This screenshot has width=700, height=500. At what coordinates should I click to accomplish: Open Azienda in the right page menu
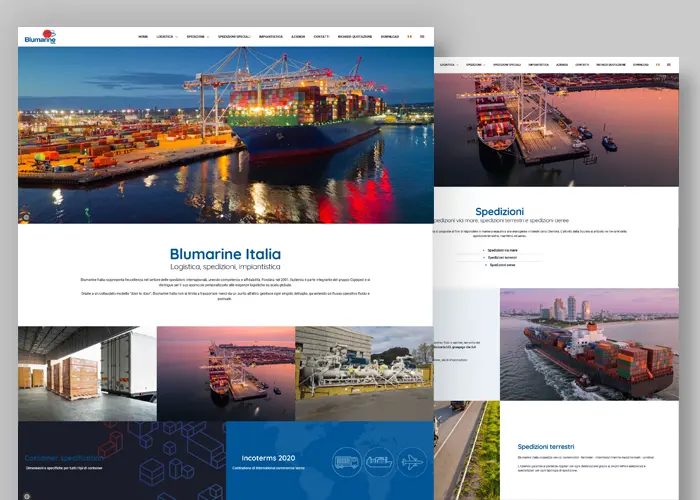[x=562, y=65]
